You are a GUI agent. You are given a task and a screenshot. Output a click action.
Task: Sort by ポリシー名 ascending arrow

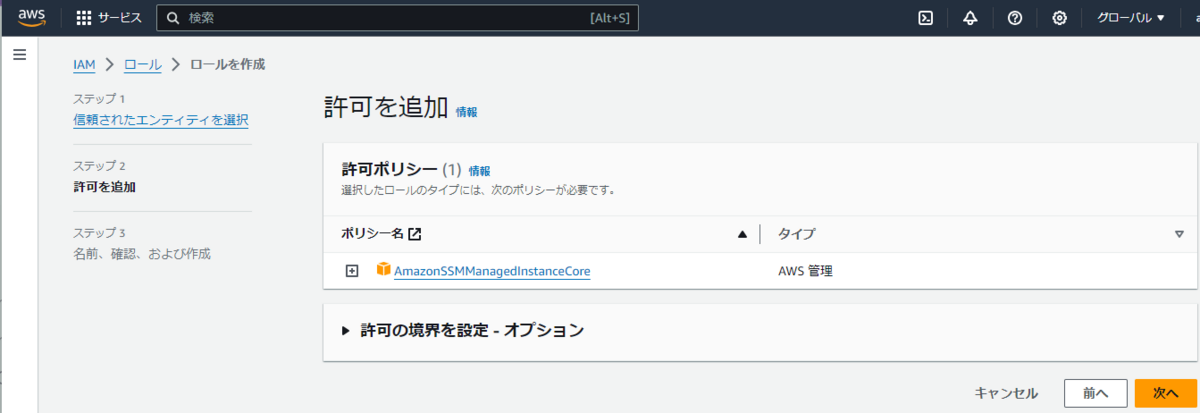(742, 234)
